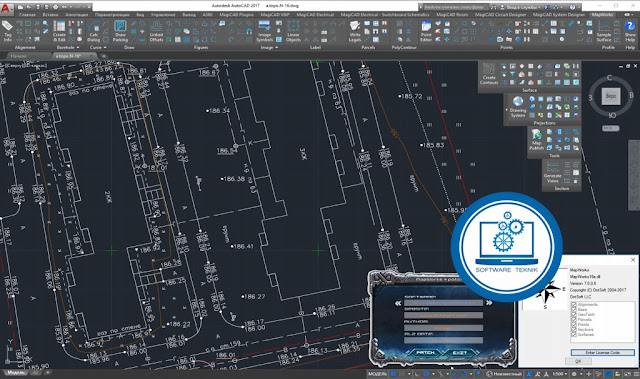The height and width of the screenshot is (379, 640).
Task: Toggle the Sections checkbox
Action: pyautogui.click(x=573, y=330)
